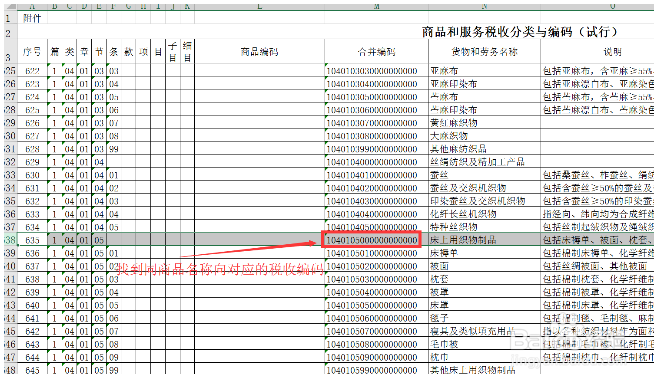
Task: Select the 亚麻布 name cell
Action: click(x=484, y=70)
